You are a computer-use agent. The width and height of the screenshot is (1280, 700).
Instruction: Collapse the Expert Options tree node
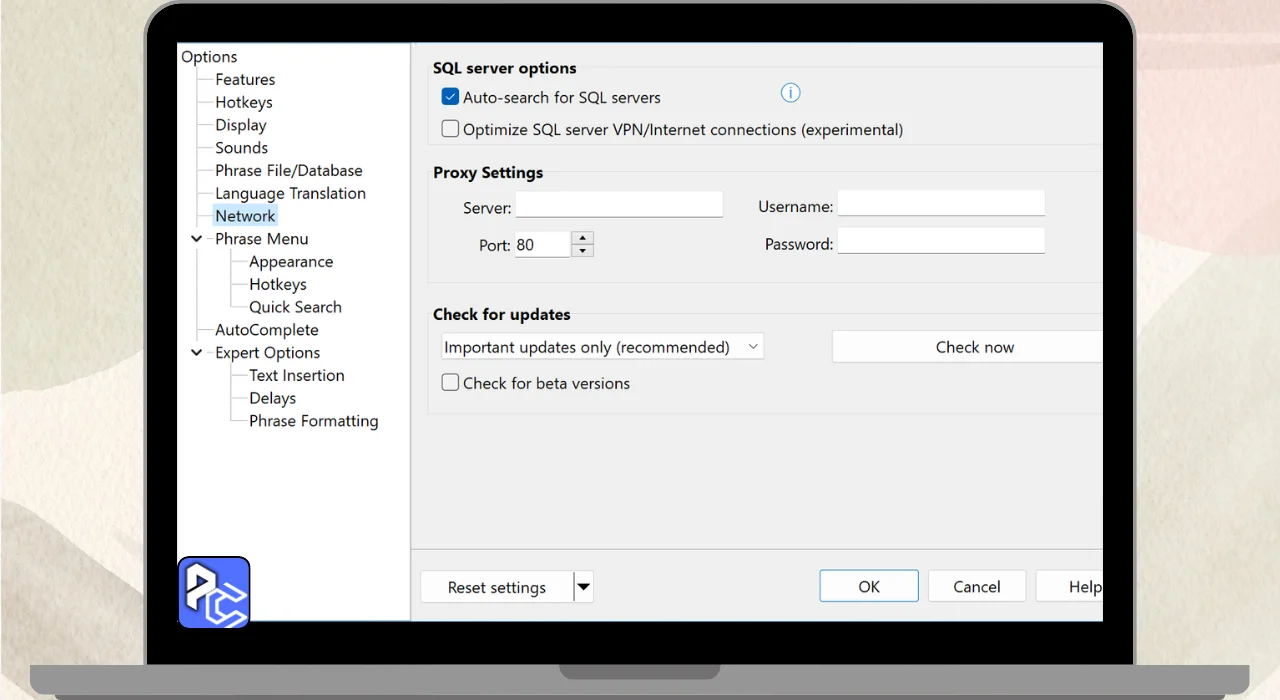pyautogui.click(x=197, y=353)
